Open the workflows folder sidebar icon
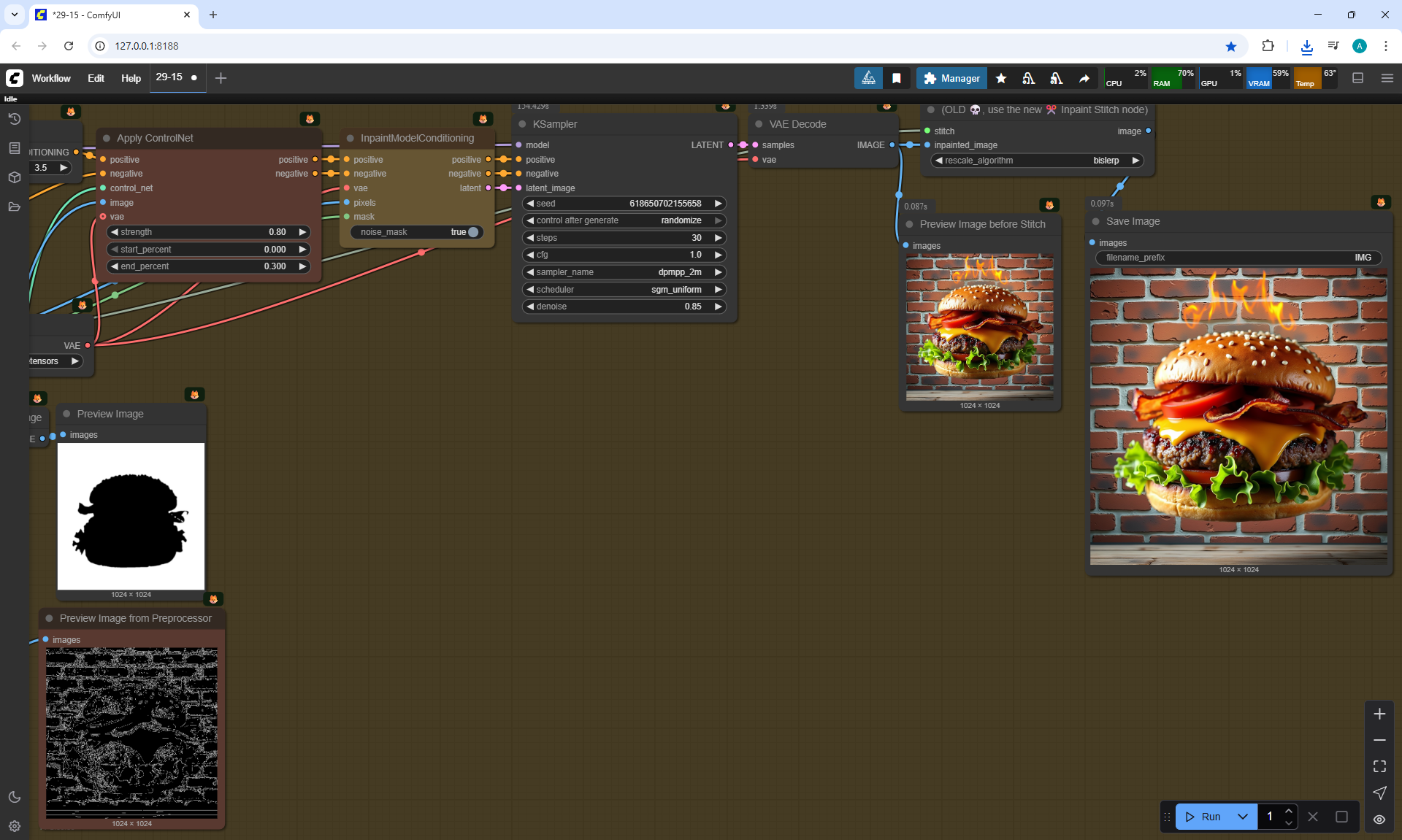 (x=15, y=207)
